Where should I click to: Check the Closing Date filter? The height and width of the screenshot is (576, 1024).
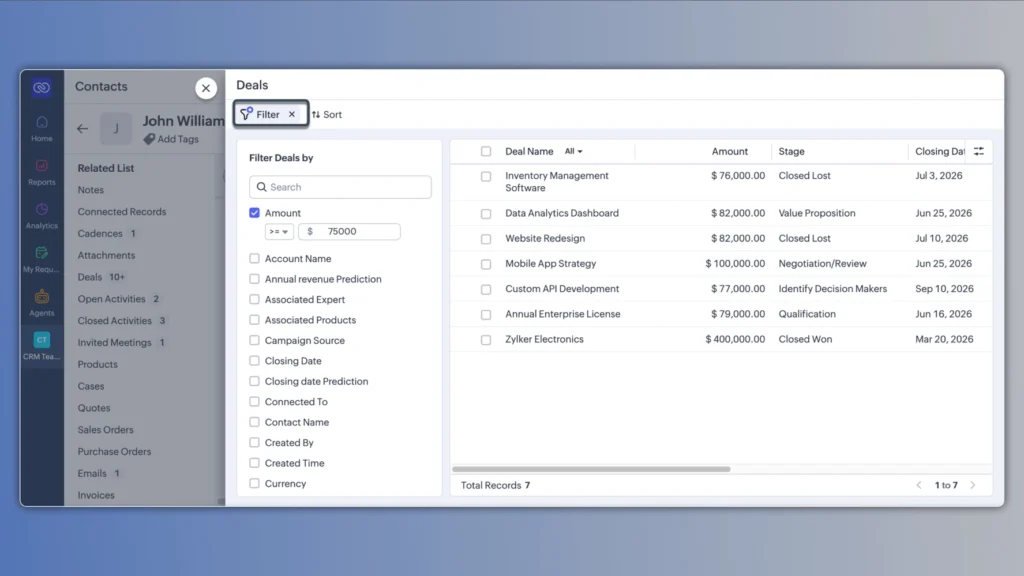[x=255, y=360]
